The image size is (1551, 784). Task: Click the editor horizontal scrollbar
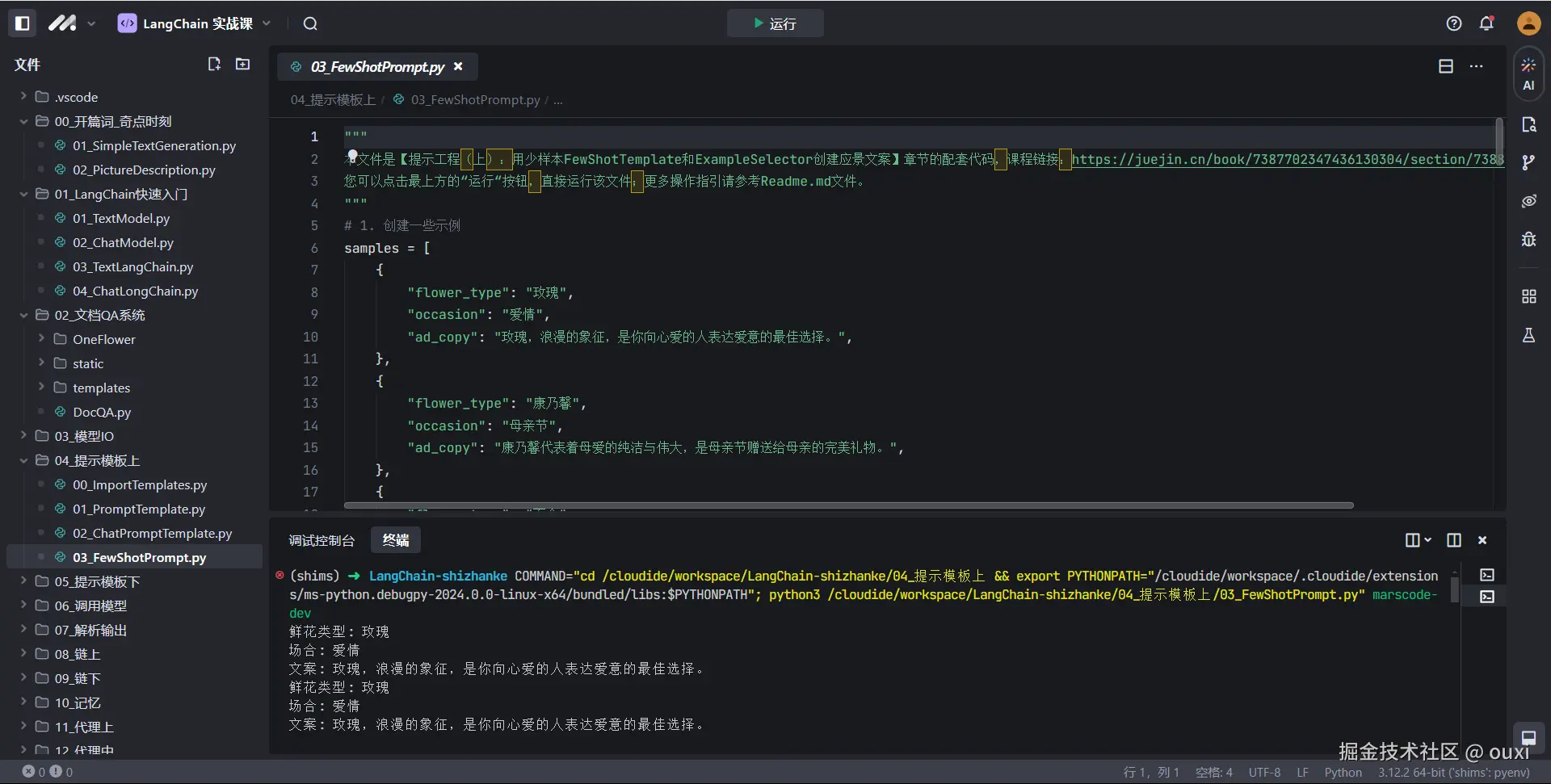tap(848, 505)
